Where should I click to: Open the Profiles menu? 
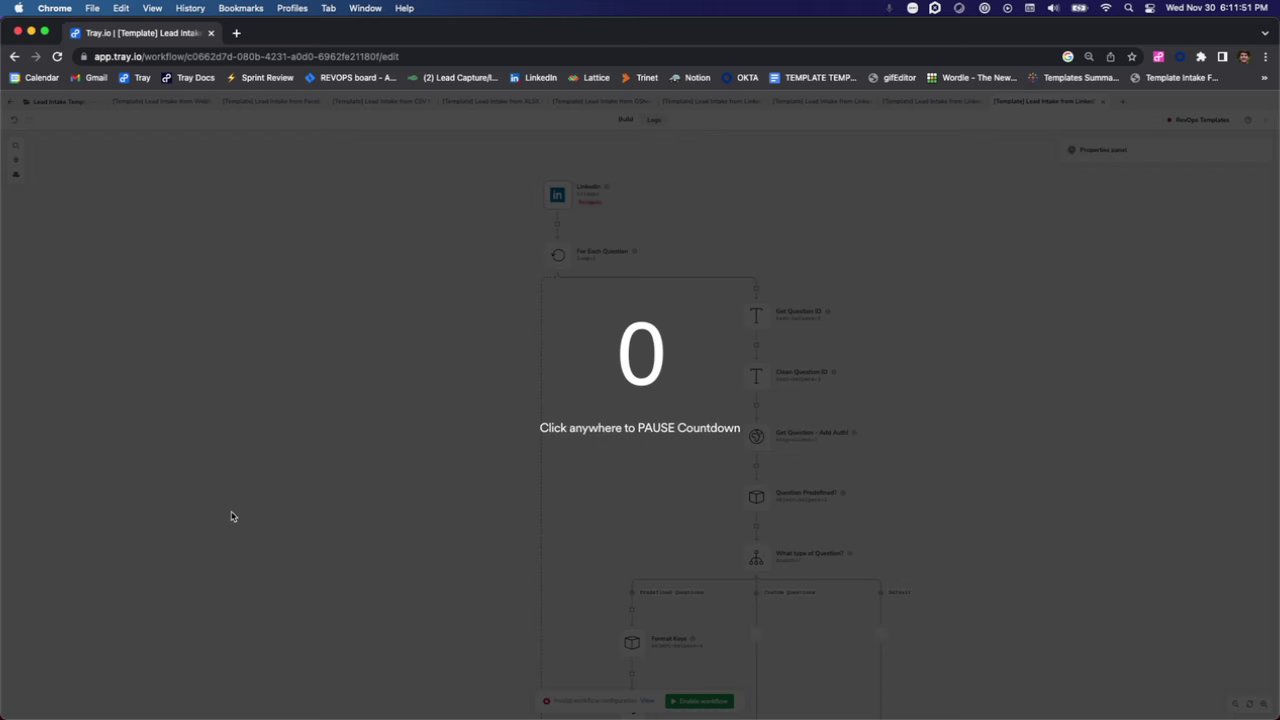(x=292, y=8)
